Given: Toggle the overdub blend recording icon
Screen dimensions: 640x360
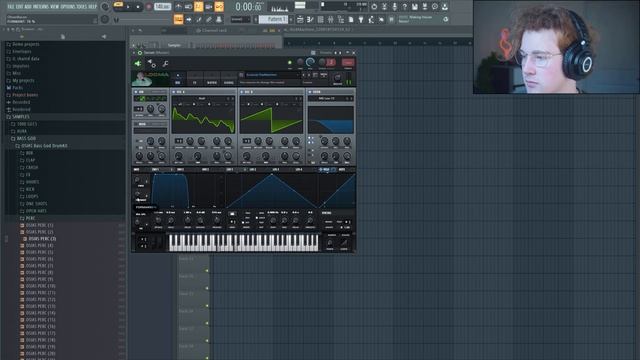Looking at the screenshot, I should (209, 7).
